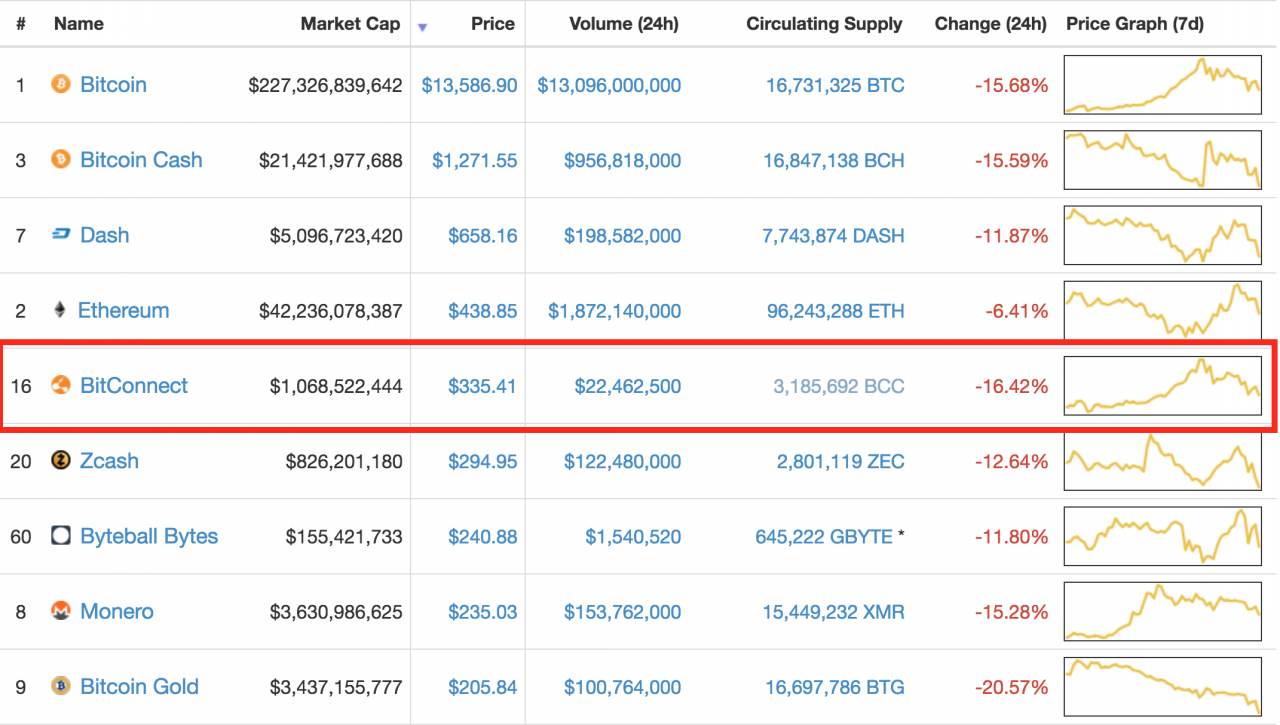Open the Byteball Bytes link
Image resolution: width=1280 pixels, height=725 pixels.
point(149,536)
